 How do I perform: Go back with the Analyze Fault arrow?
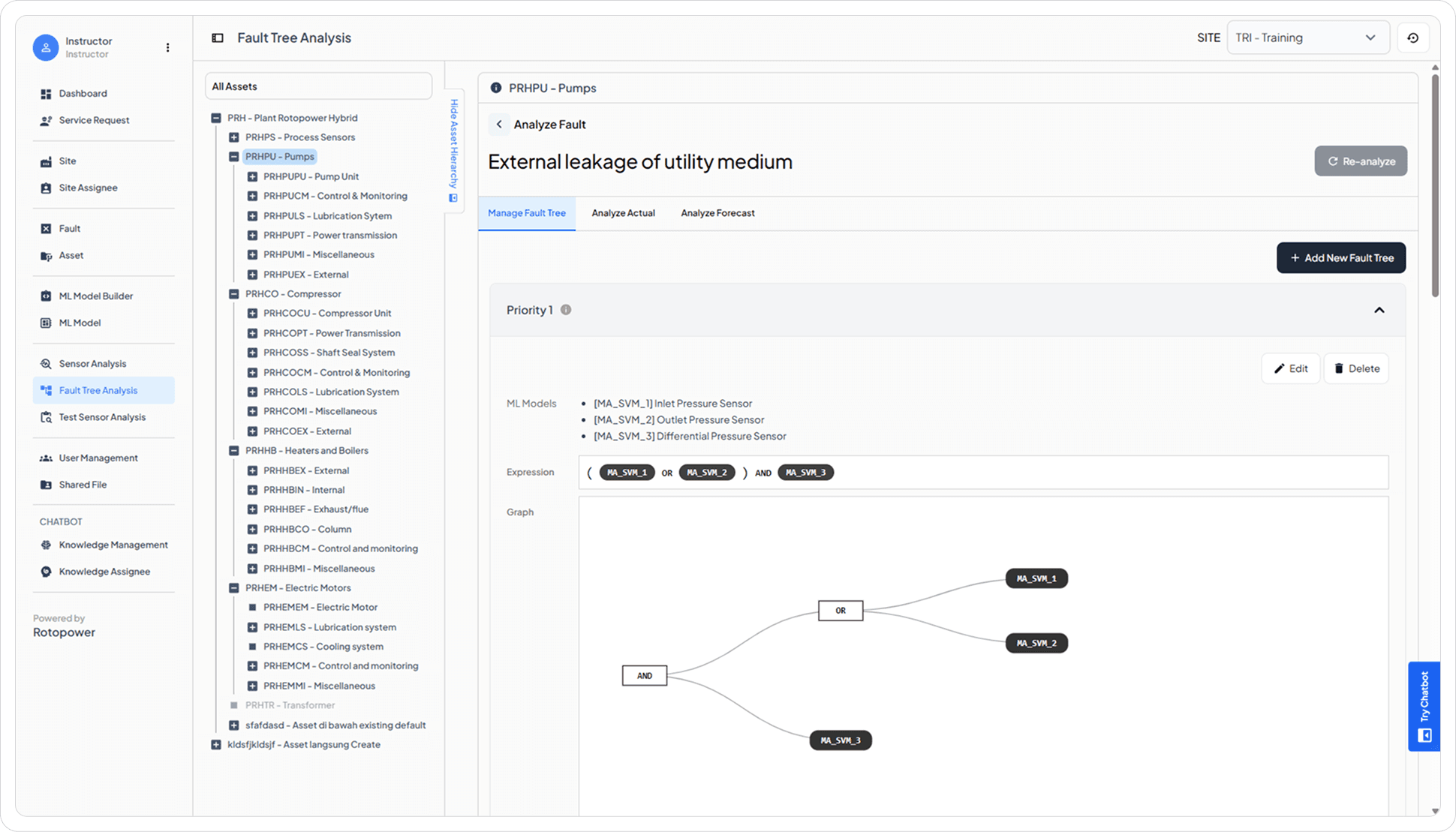(x=499, y=125)
